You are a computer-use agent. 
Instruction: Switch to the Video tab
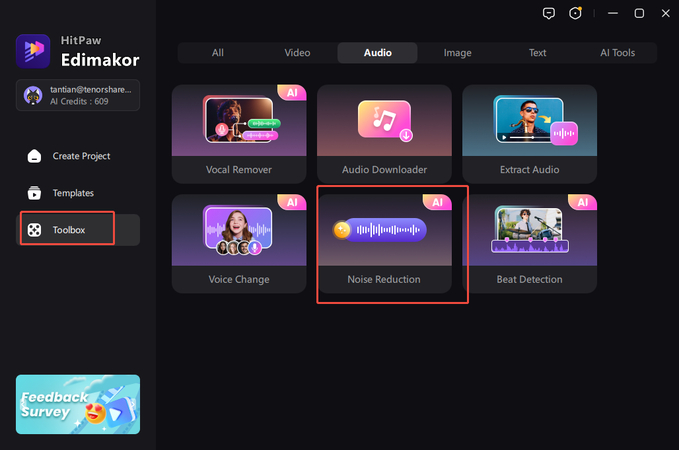297,53
